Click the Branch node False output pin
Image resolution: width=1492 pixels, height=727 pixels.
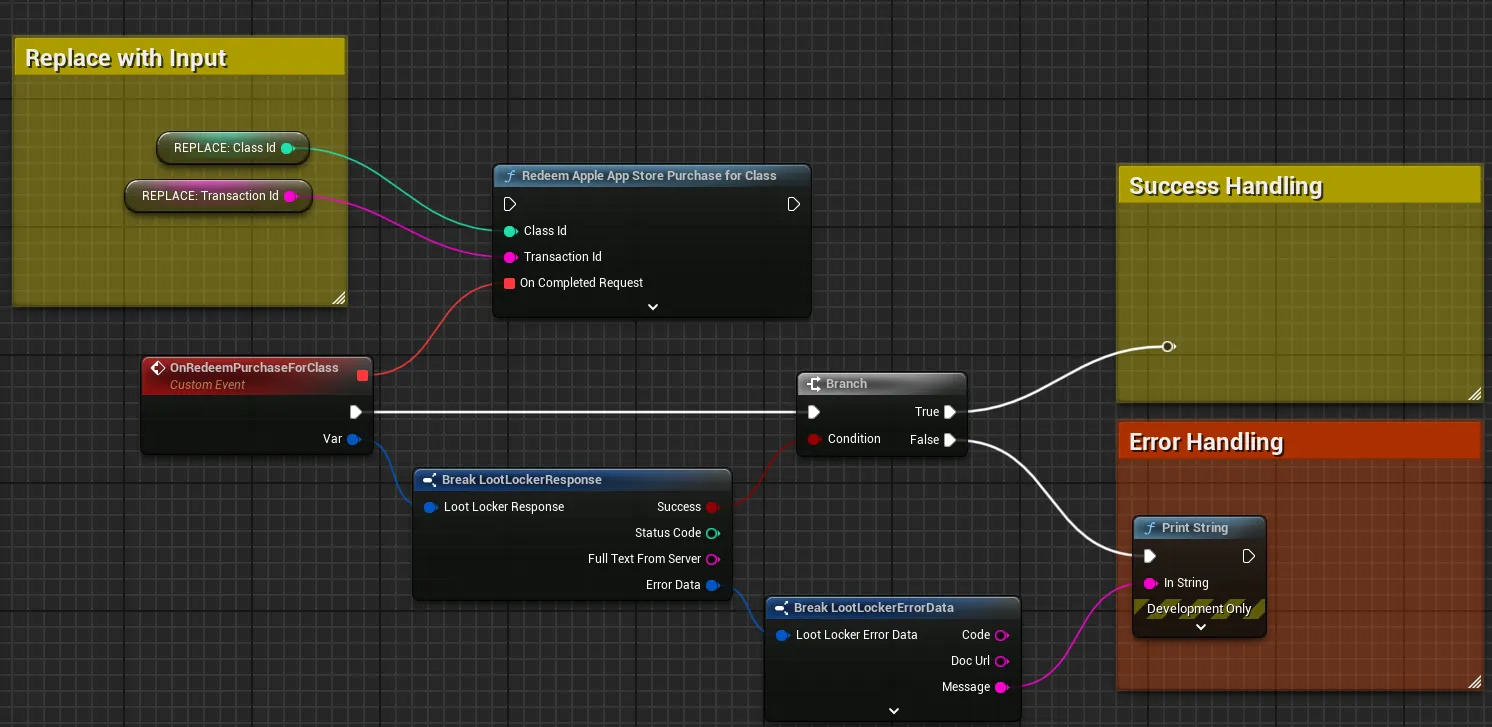[x=949, y=440]
